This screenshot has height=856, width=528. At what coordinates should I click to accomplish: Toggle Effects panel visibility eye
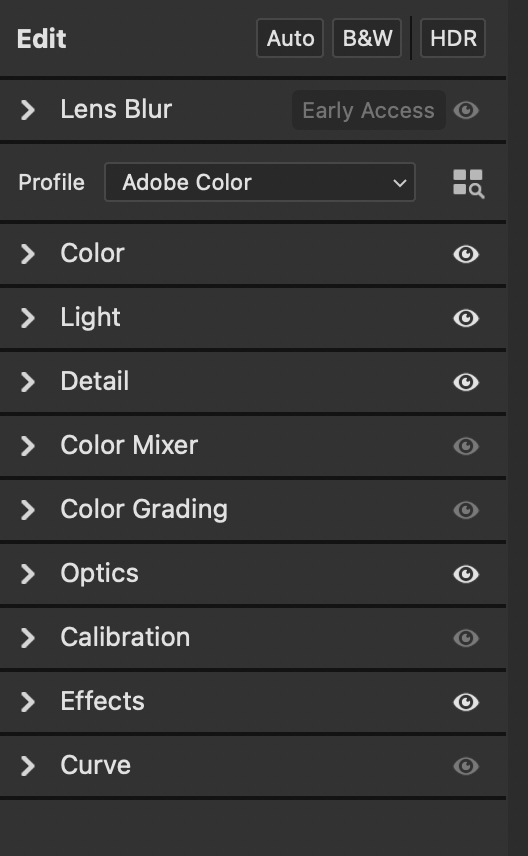[x=466, y=702]
